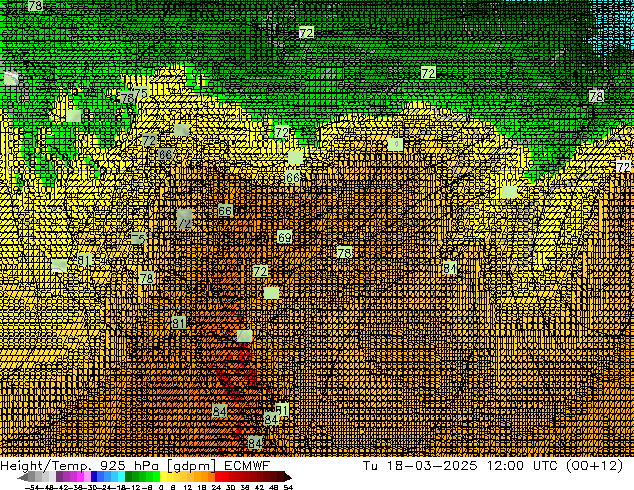Click the "54" value on the legend scale
634x490 pixels.
click(288, 487)
